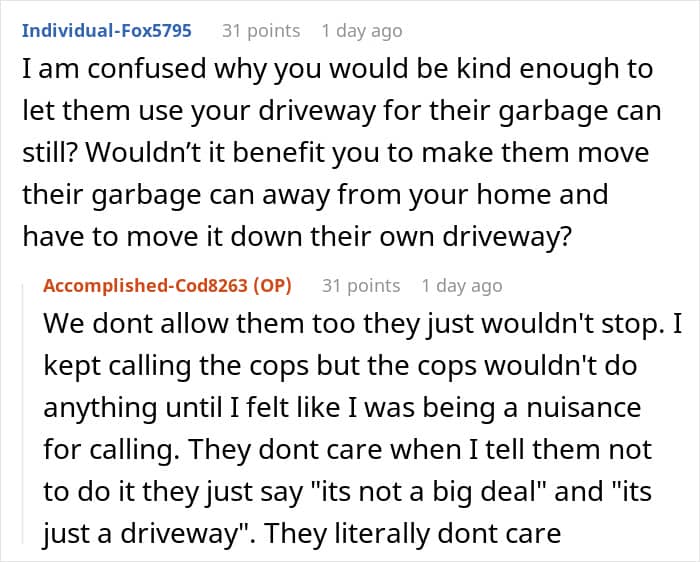
Task: Click the line starting "let them use your driveway"
Action: (341, 111)
